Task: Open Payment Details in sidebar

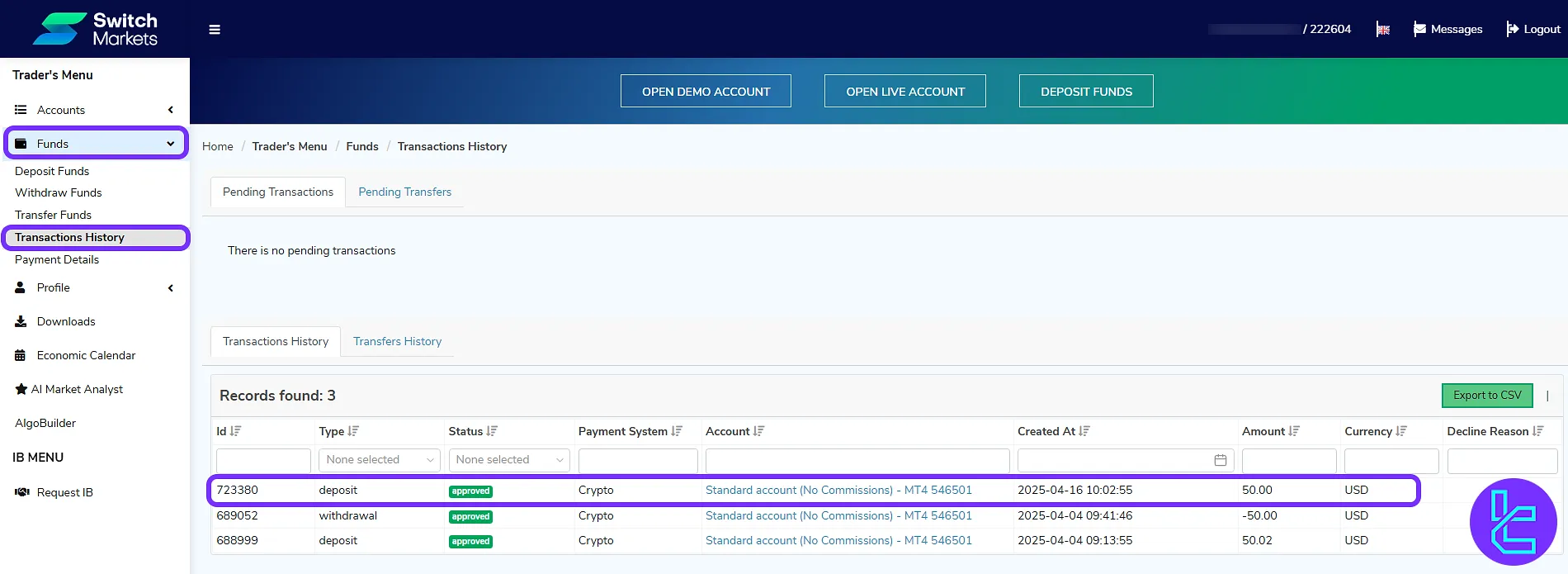Action: (57, 259)
